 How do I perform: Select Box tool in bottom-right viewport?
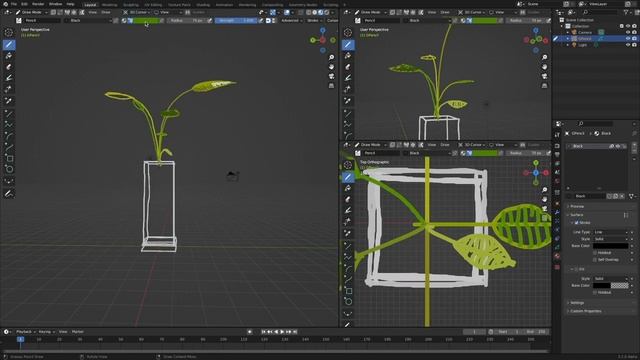[348, 291]
